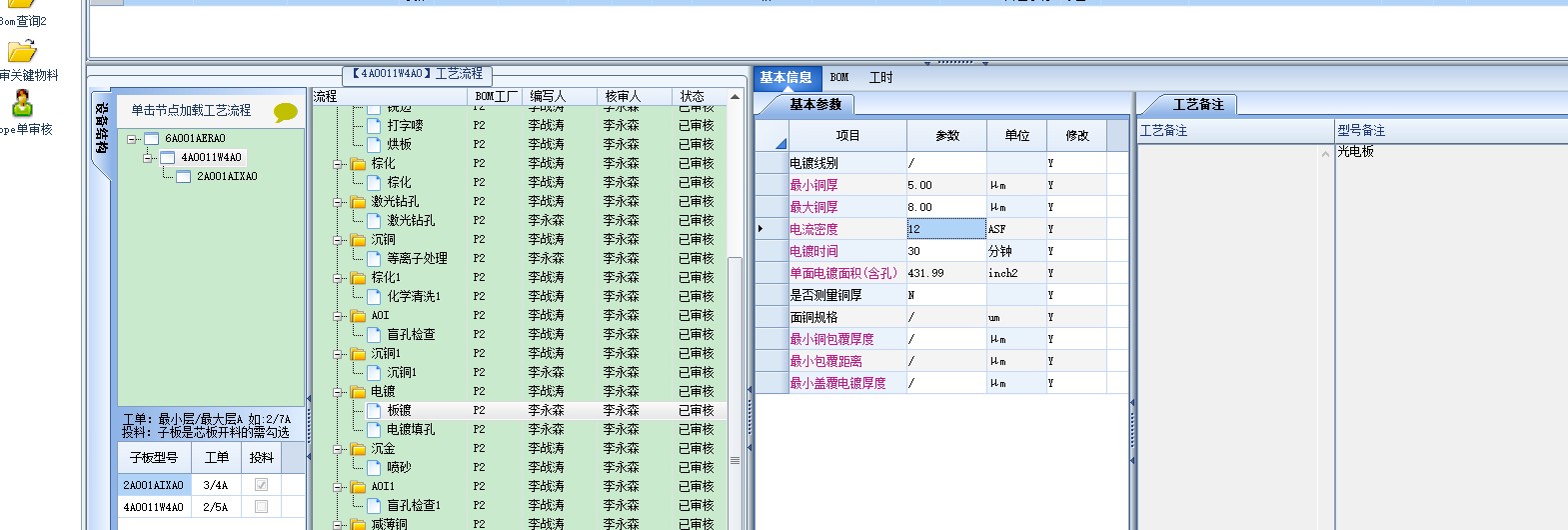Click the 最小铜厚 value 5.00

(x=946, y=185)
